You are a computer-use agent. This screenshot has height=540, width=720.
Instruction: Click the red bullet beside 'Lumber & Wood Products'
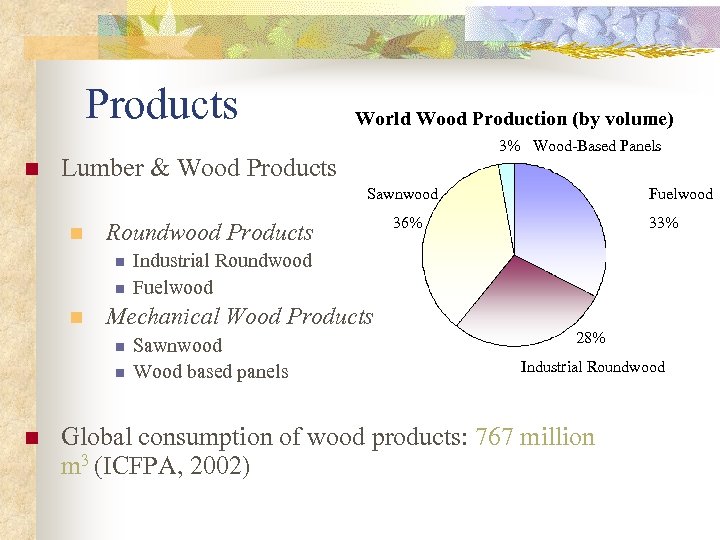(32, 169)
